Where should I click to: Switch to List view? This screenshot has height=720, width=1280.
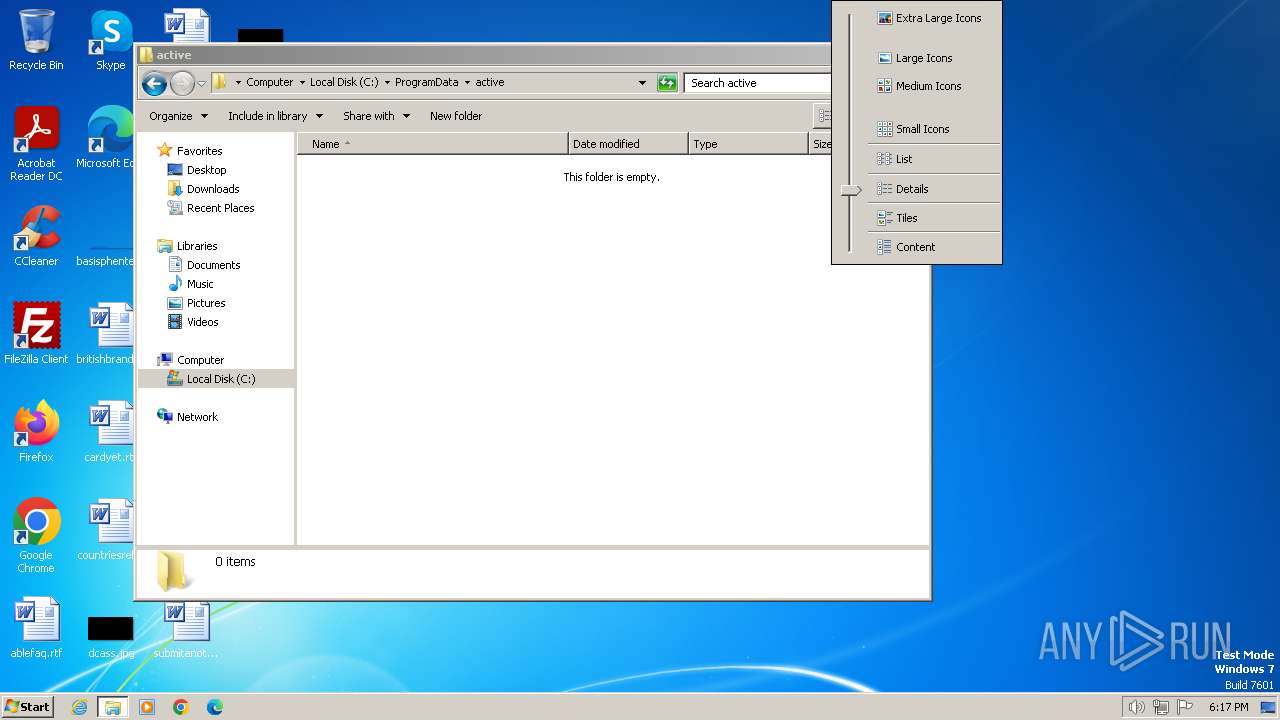[x=895, y=159]
